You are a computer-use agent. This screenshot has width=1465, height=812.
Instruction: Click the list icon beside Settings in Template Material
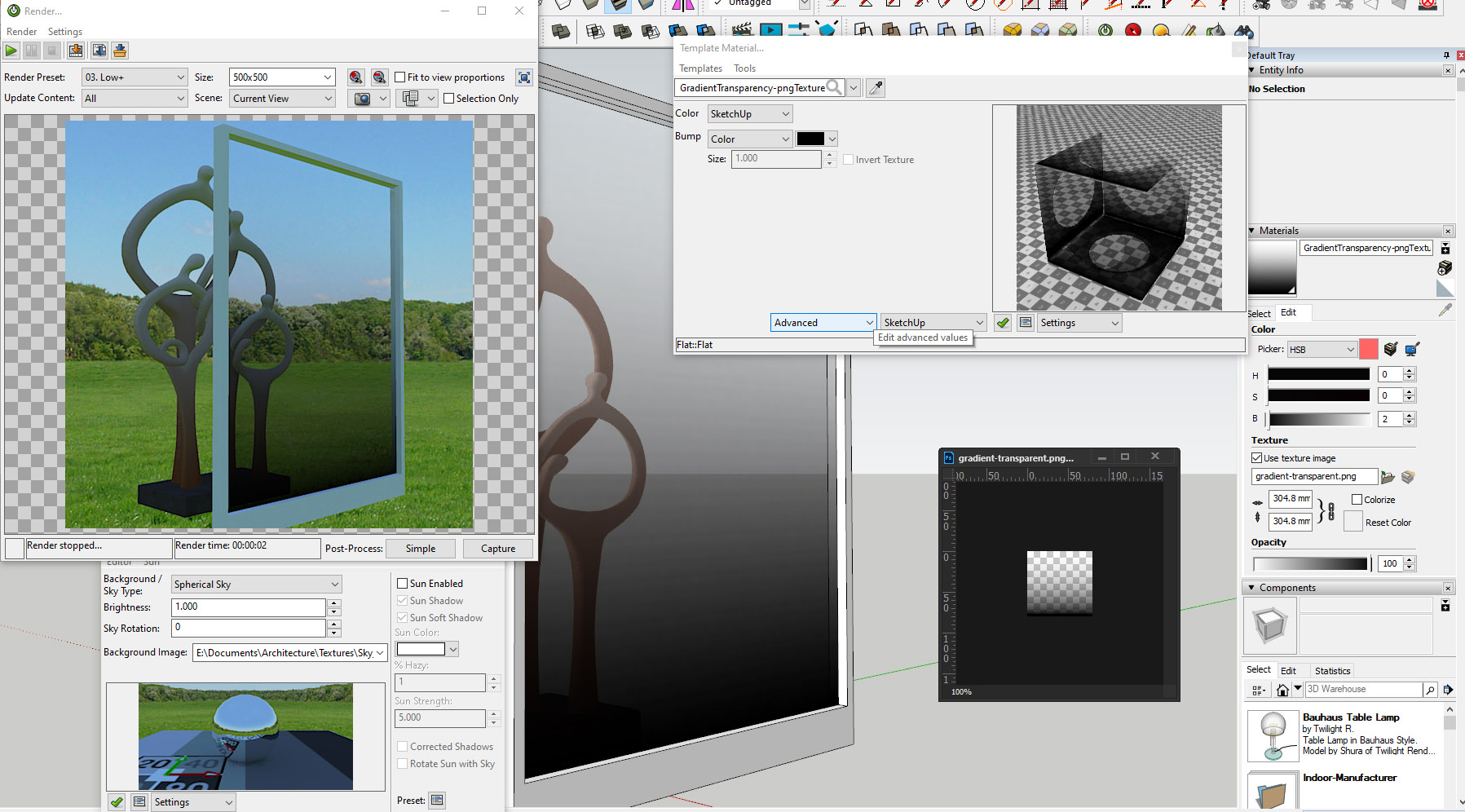1026,323
